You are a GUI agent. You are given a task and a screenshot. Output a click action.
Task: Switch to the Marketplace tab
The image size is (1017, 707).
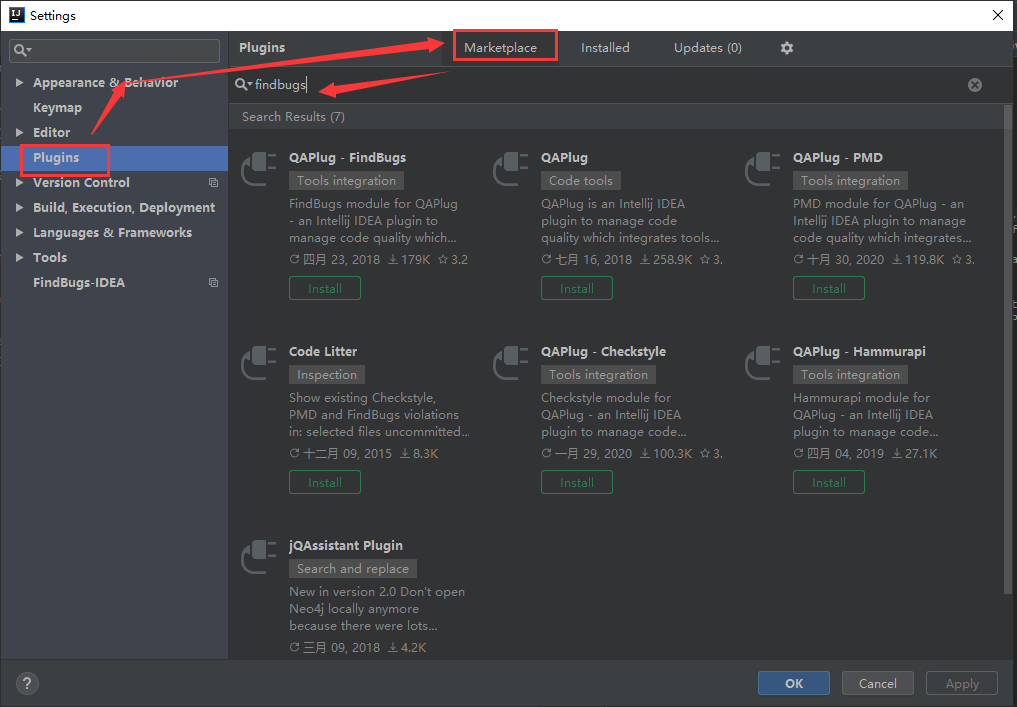click(504, 47)
